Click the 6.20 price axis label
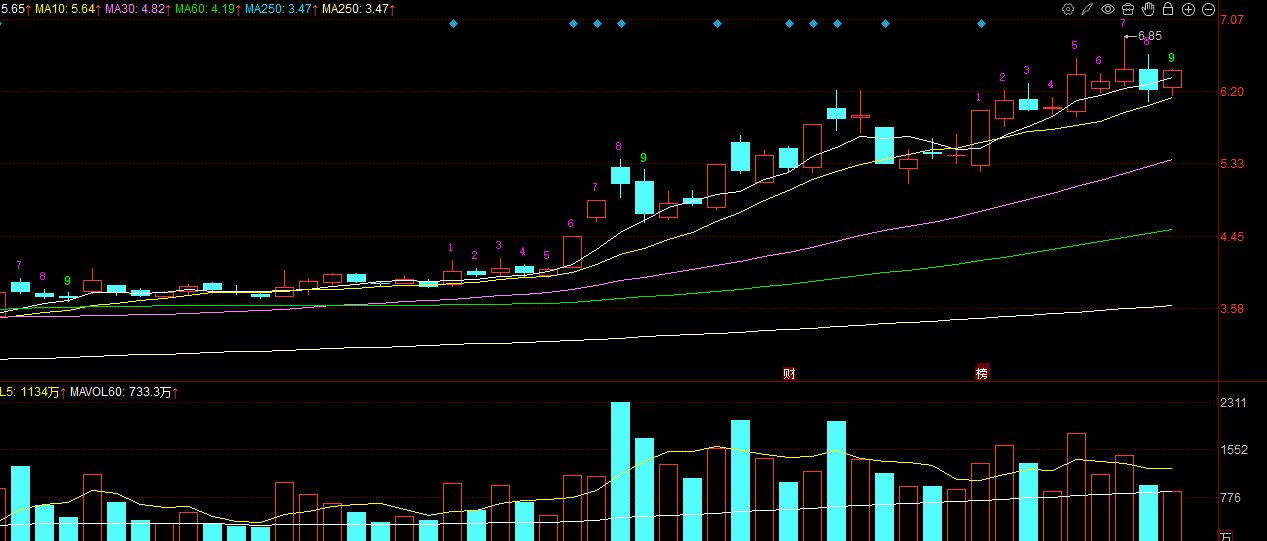The width and height of the screenshot is (1267, 541). tap(1232, 91)
